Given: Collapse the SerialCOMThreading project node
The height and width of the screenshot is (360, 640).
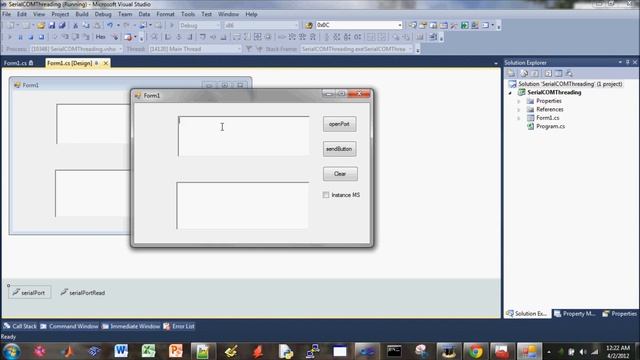Looking at the screenshot, I should tap(510, 93).
